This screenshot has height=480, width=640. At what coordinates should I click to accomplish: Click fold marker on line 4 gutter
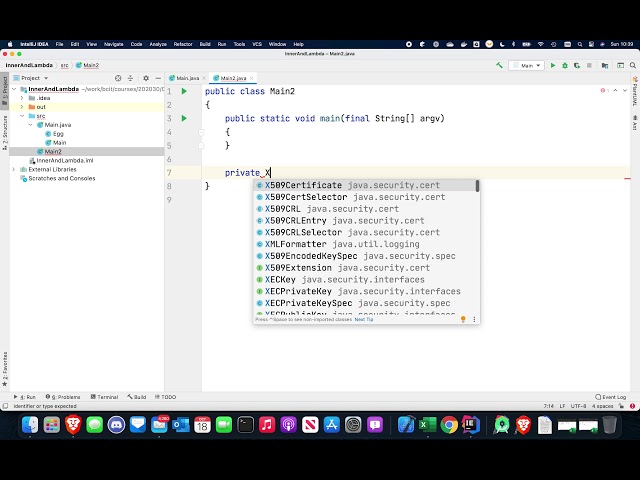click(x=201, y=132)
